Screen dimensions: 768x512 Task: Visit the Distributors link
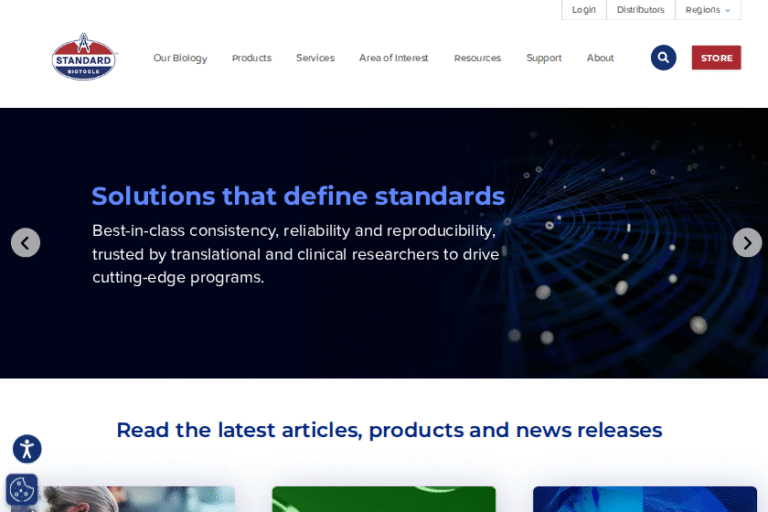(640, 10)
